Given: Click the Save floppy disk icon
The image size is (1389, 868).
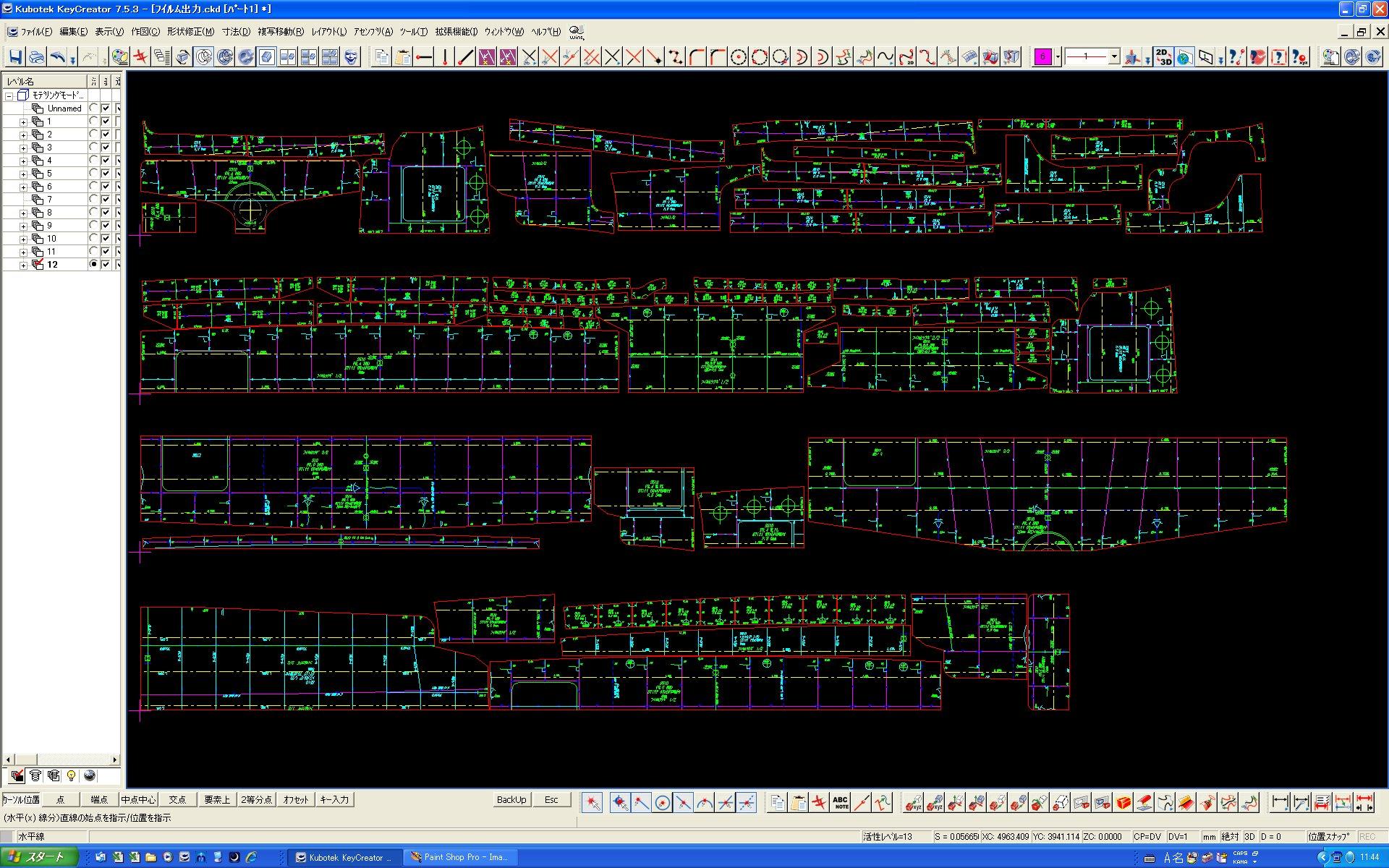Looking at the screenshot, I should coord(15,56).
